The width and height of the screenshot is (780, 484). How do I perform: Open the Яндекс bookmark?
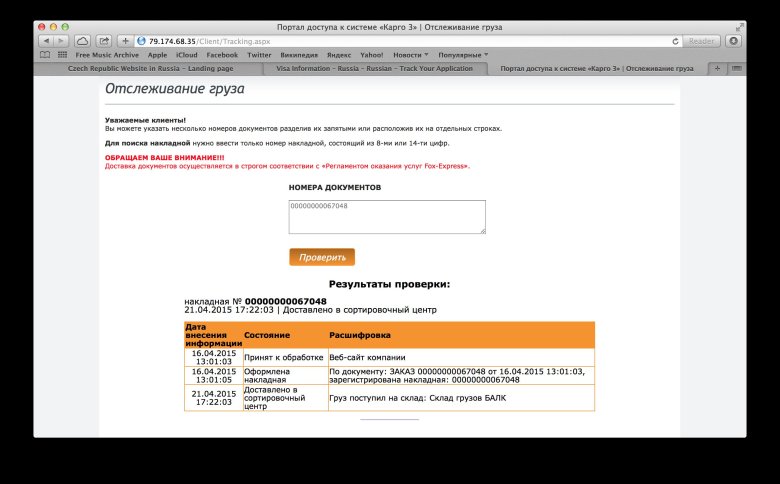click(338, 55)
